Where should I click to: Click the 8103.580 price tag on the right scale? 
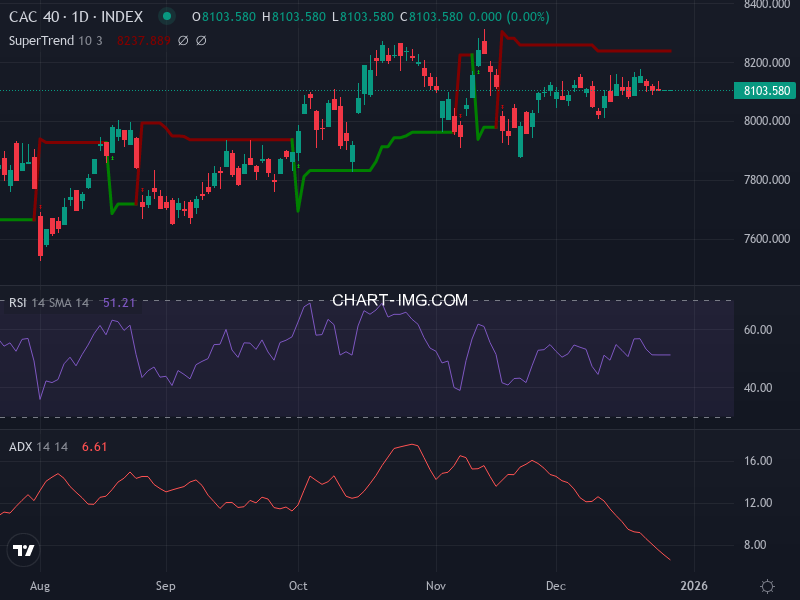click(765, 90)
